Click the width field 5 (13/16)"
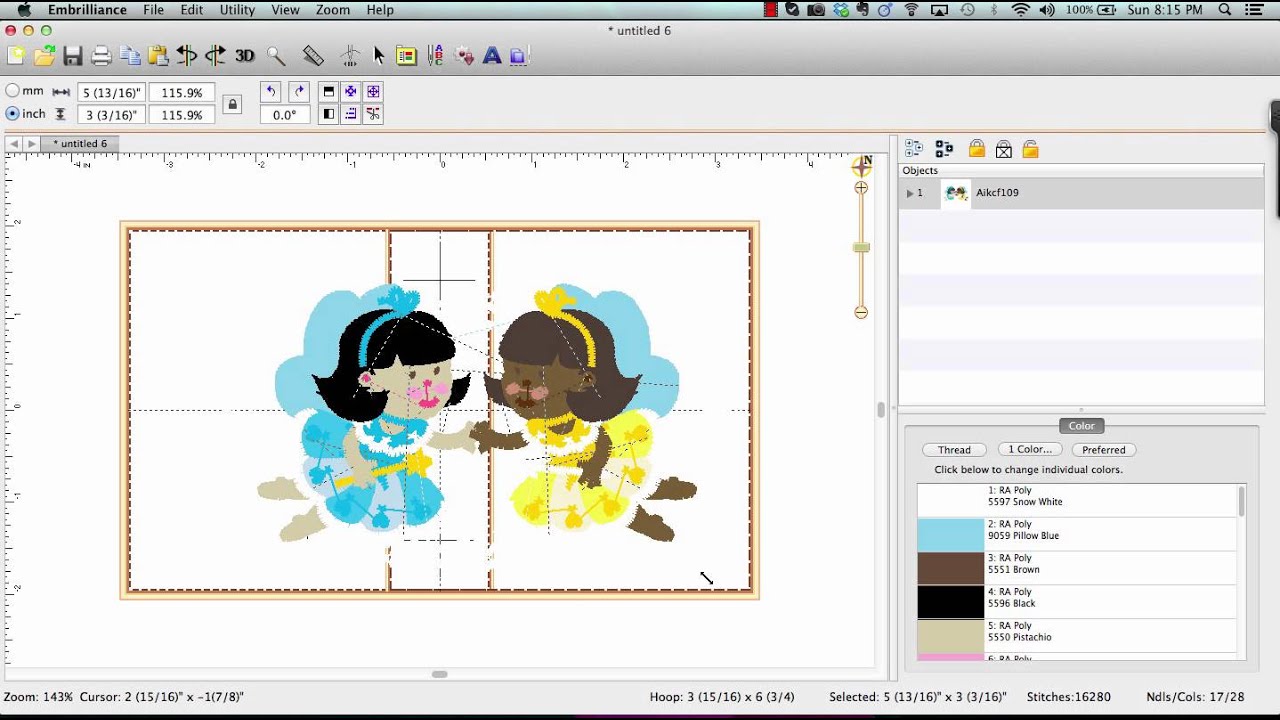Viewport: 1280px width, 720px height. (x=111, y=92)
